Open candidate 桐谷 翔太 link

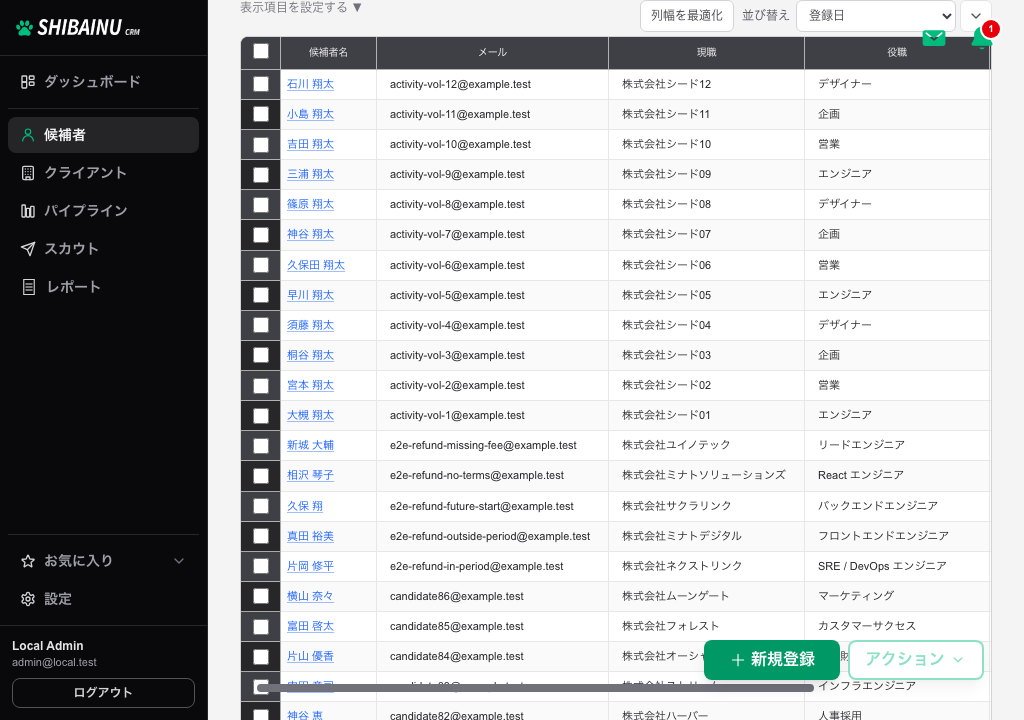[x=310, y=355]
